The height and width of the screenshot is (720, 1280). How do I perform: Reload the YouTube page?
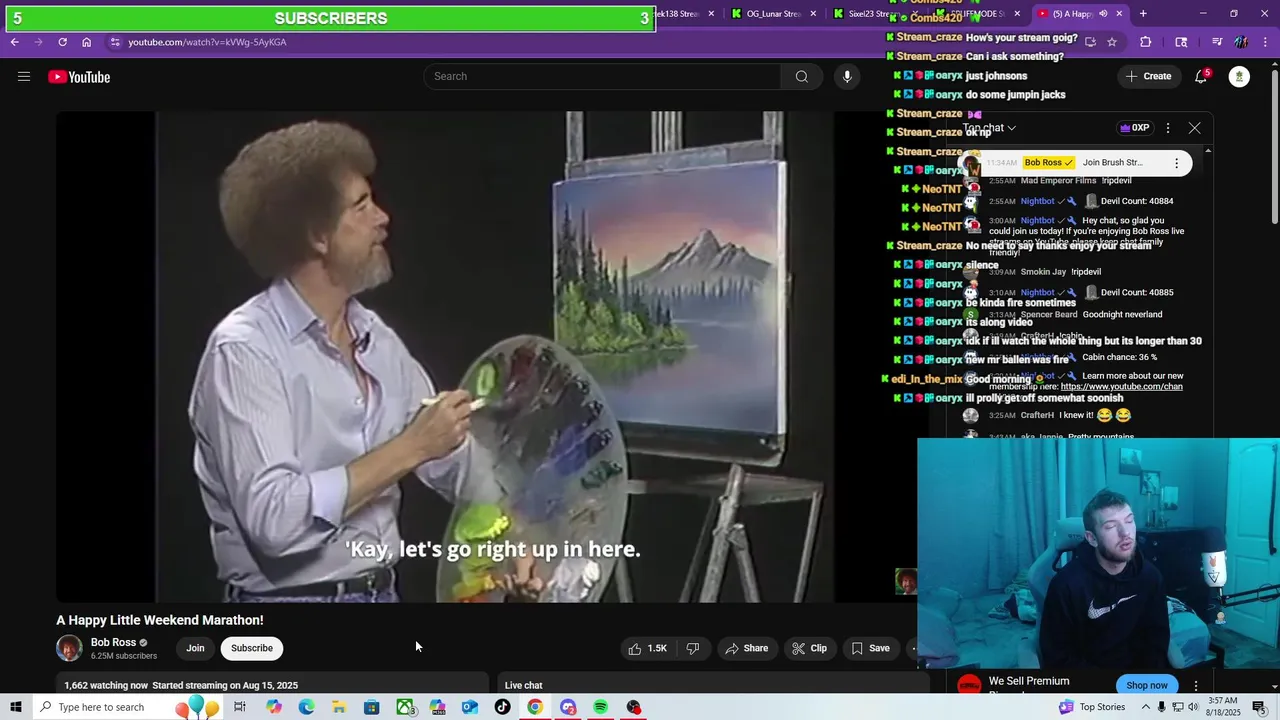tap(62, 42)
